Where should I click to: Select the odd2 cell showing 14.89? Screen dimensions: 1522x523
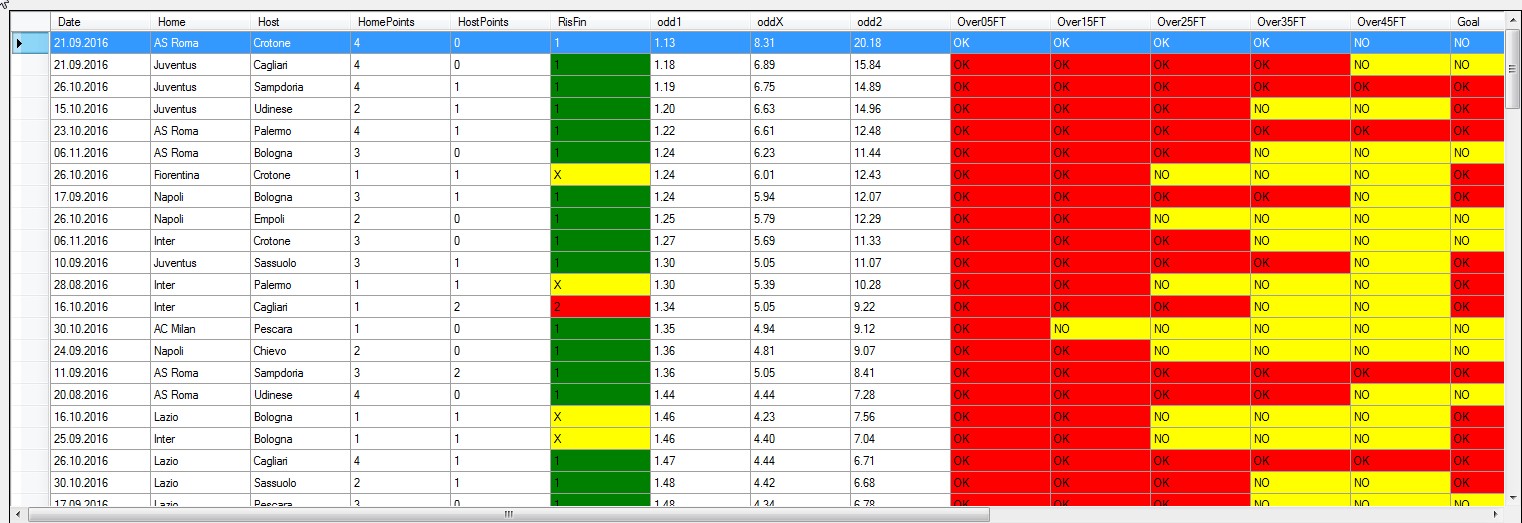pyautogui.click(x=900, y=87)
